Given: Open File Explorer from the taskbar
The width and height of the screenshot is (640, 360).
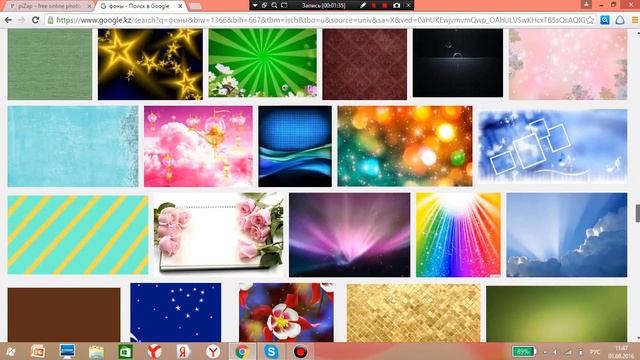Looking at the screenshot, I should [x=96, y=351].
